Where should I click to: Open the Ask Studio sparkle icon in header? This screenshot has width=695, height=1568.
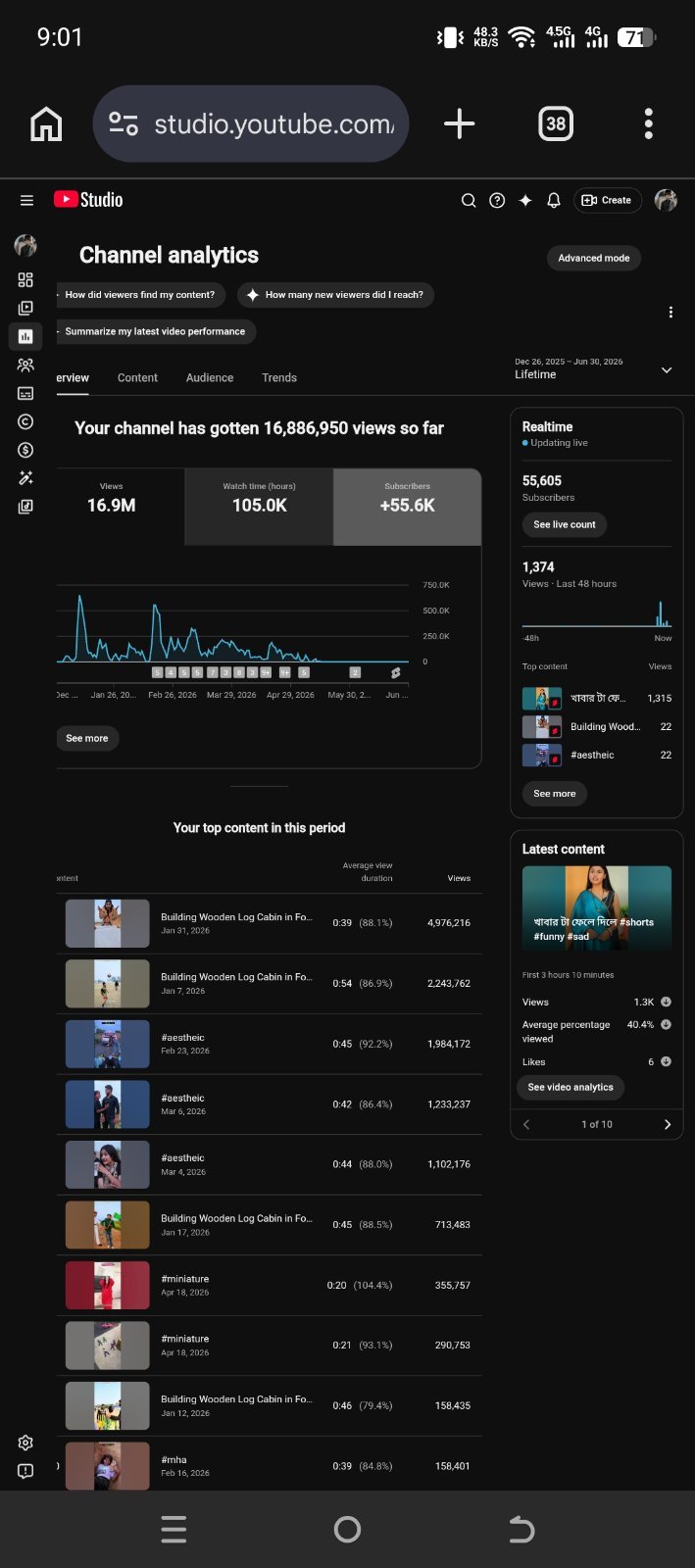[525, 200]
